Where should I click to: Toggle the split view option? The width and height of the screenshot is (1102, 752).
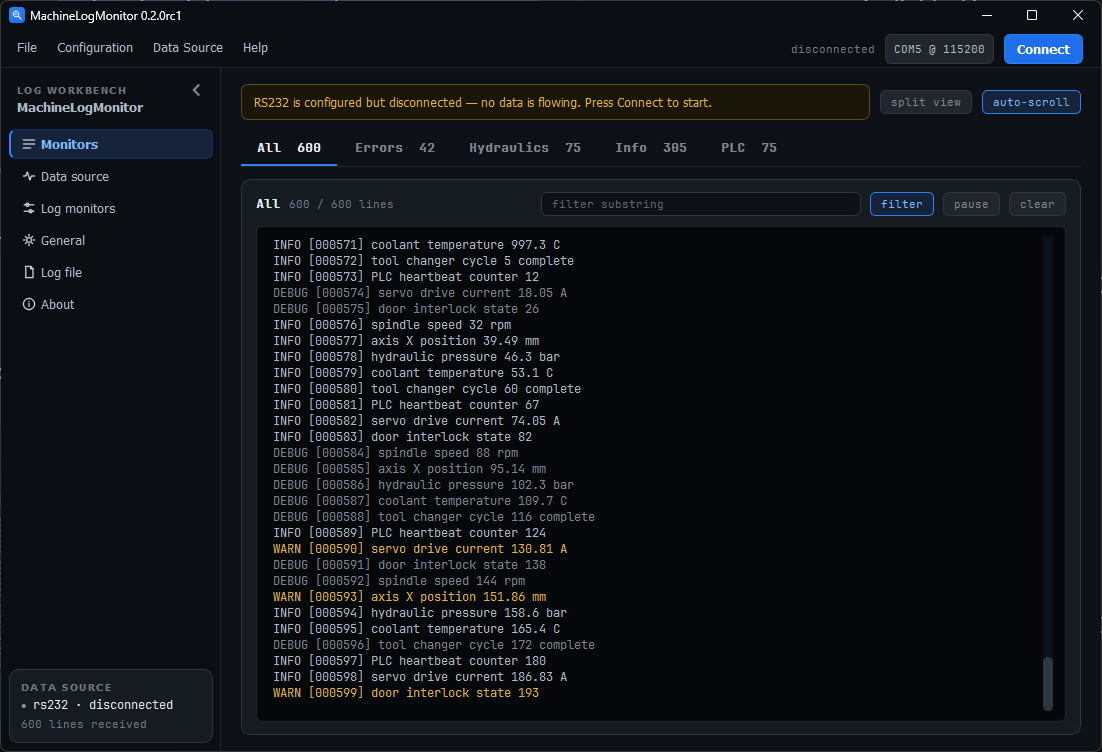coord(926,102)
